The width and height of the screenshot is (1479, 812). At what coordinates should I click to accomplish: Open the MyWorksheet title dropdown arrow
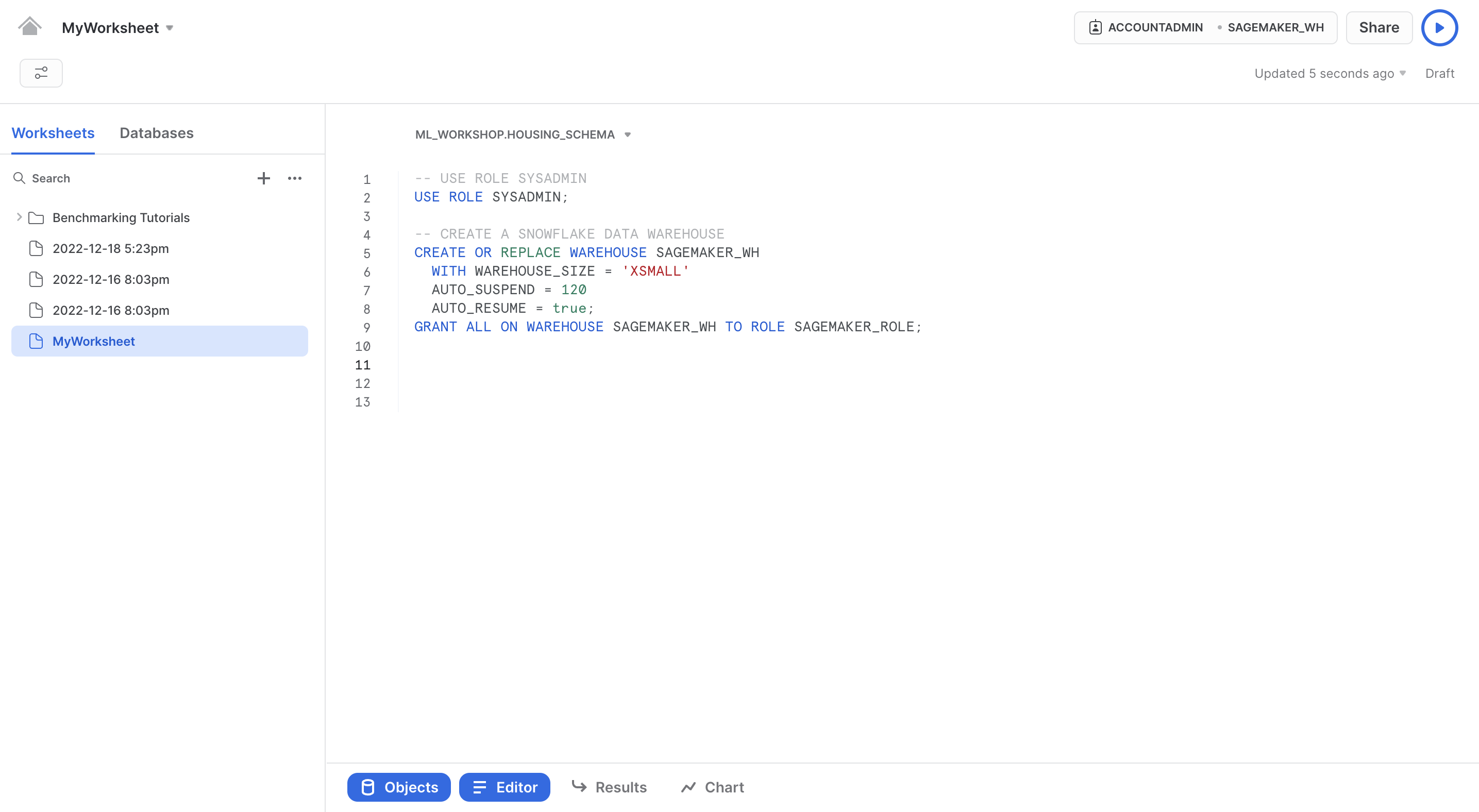coord(170,28)
